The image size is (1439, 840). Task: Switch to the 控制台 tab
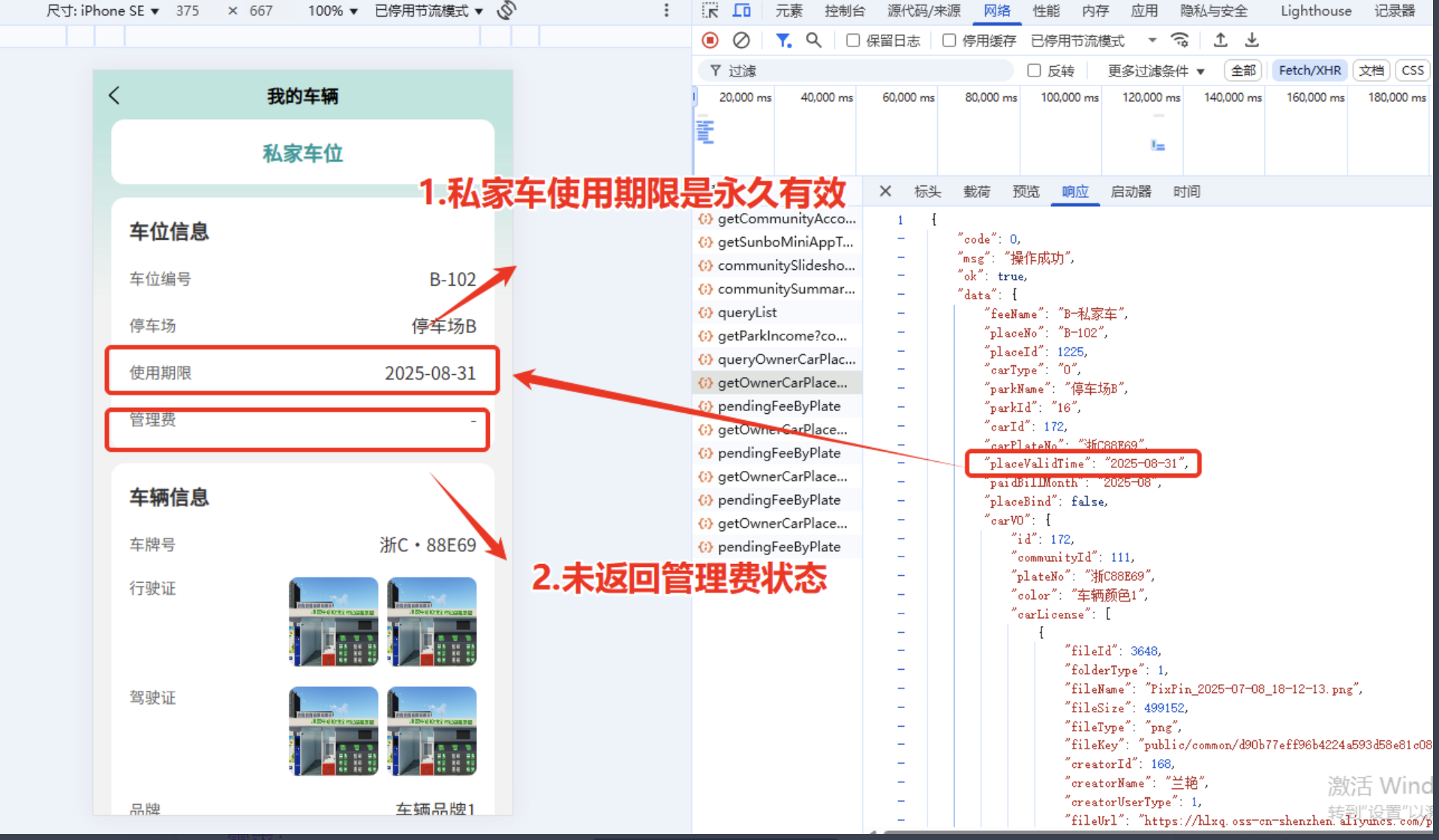pos(844,10)
